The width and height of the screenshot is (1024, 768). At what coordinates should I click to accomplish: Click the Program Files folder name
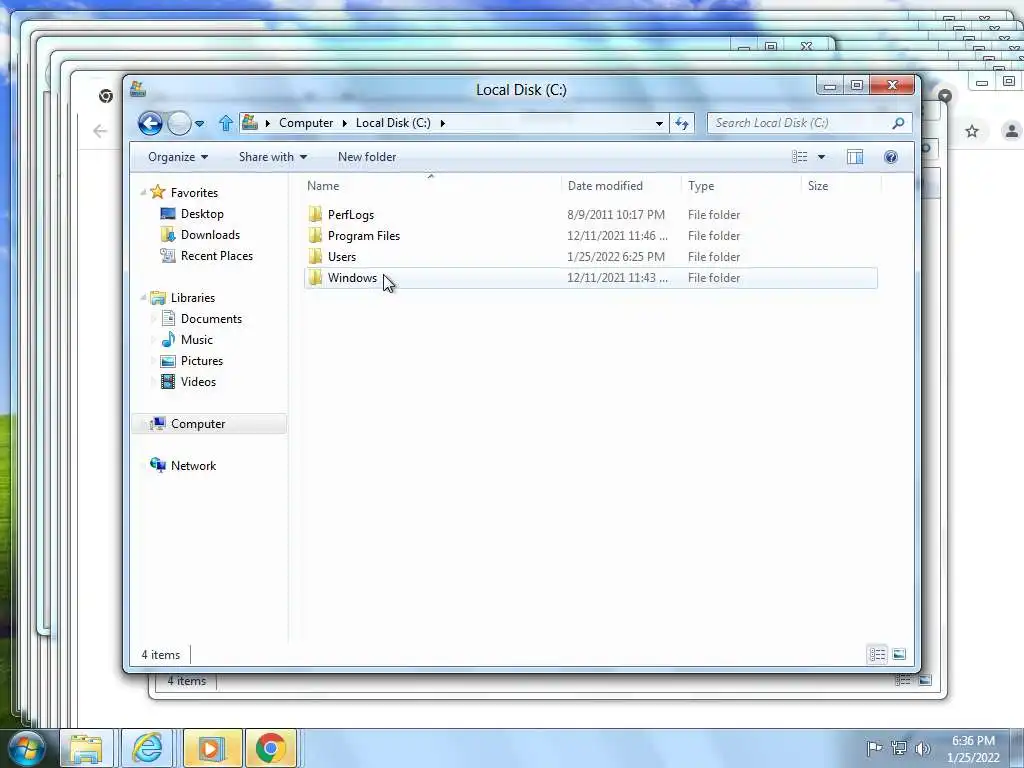364,236
